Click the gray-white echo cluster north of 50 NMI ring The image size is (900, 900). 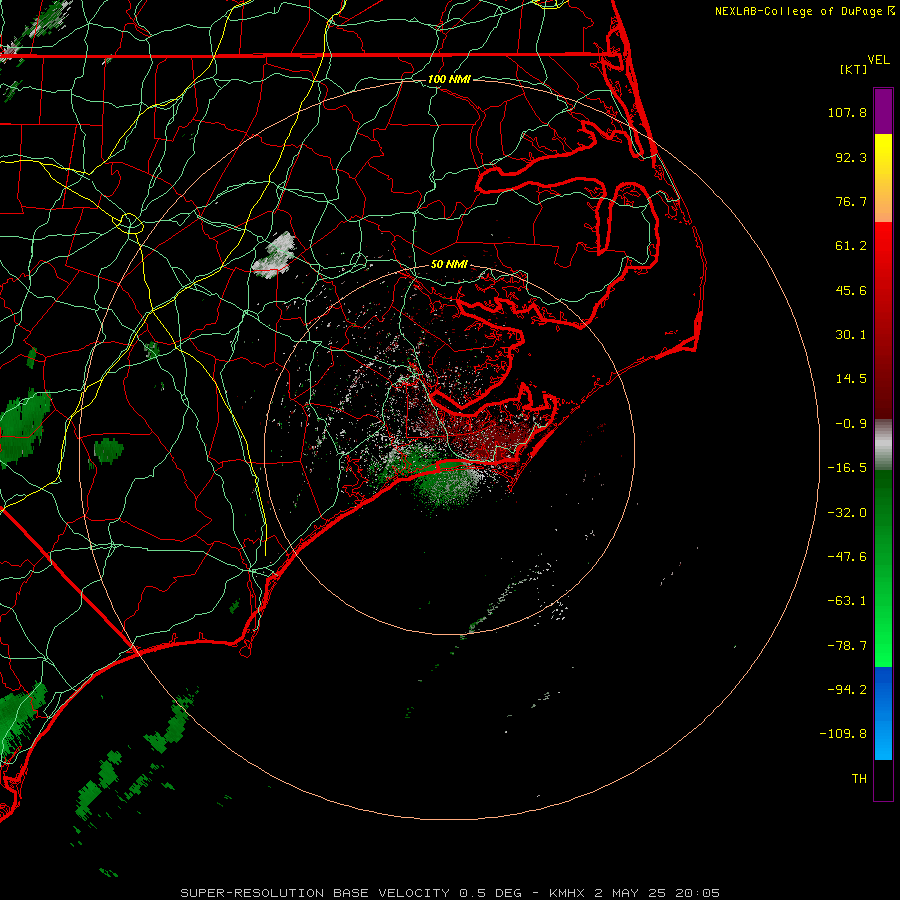click(274, 256)
